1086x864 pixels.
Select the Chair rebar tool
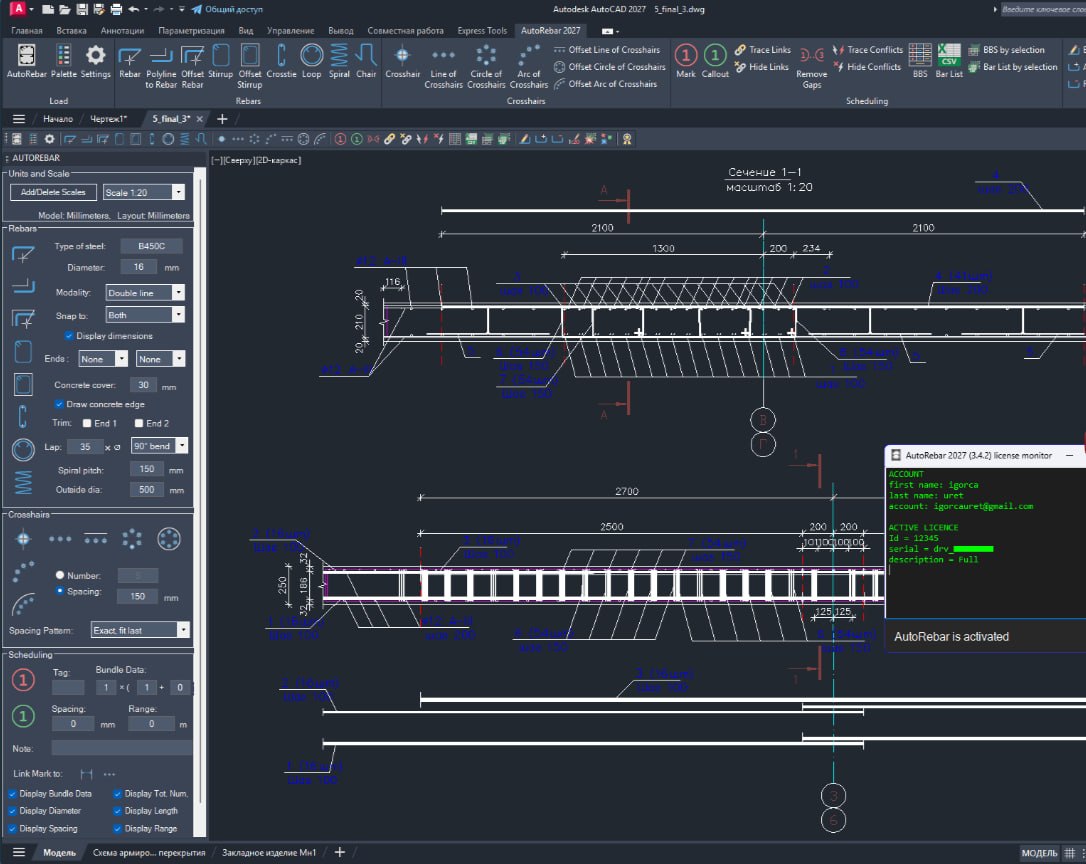(366, 61)
